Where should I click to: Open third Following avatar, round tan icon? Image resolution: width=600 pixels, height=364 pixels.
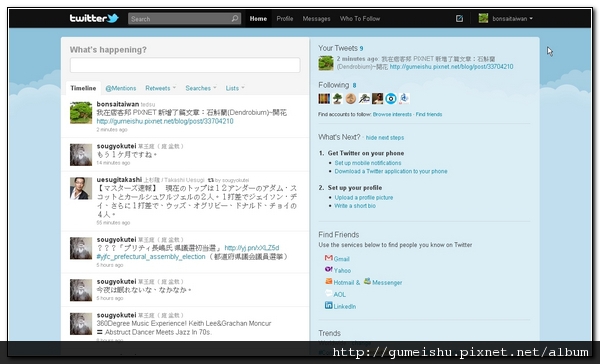click(351, 99)
